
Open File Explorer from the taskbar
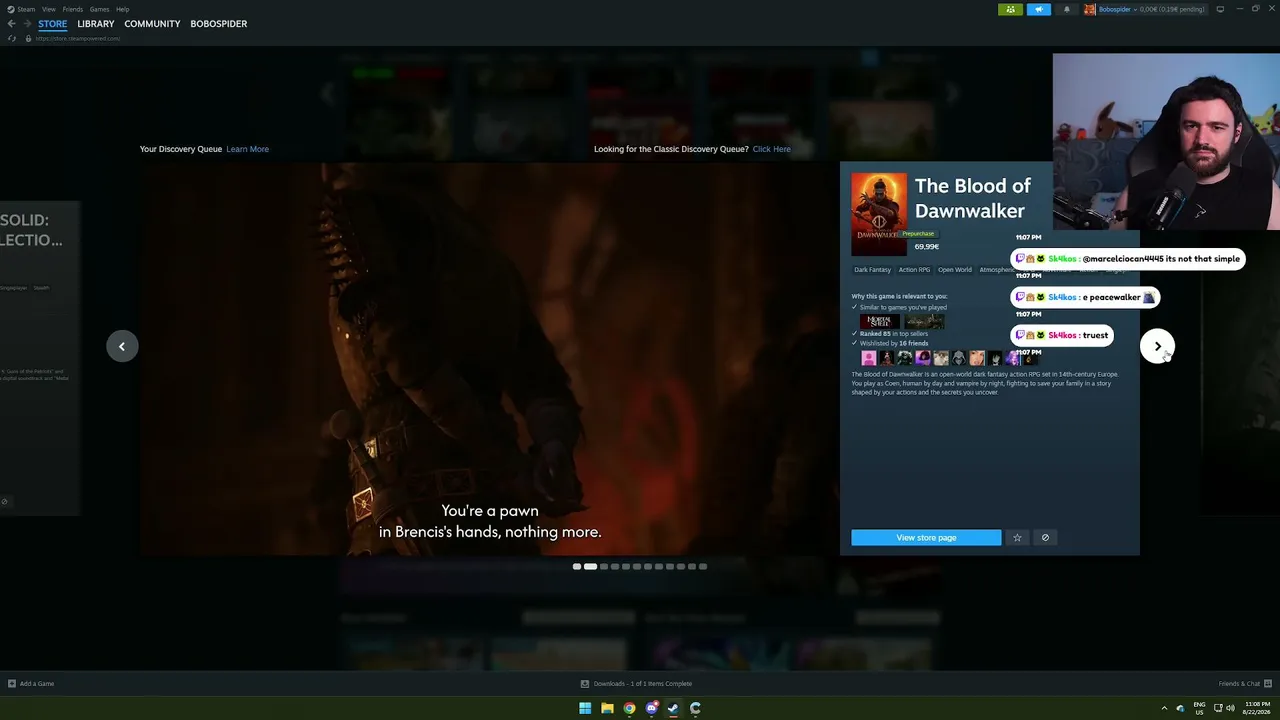point(607,708)
